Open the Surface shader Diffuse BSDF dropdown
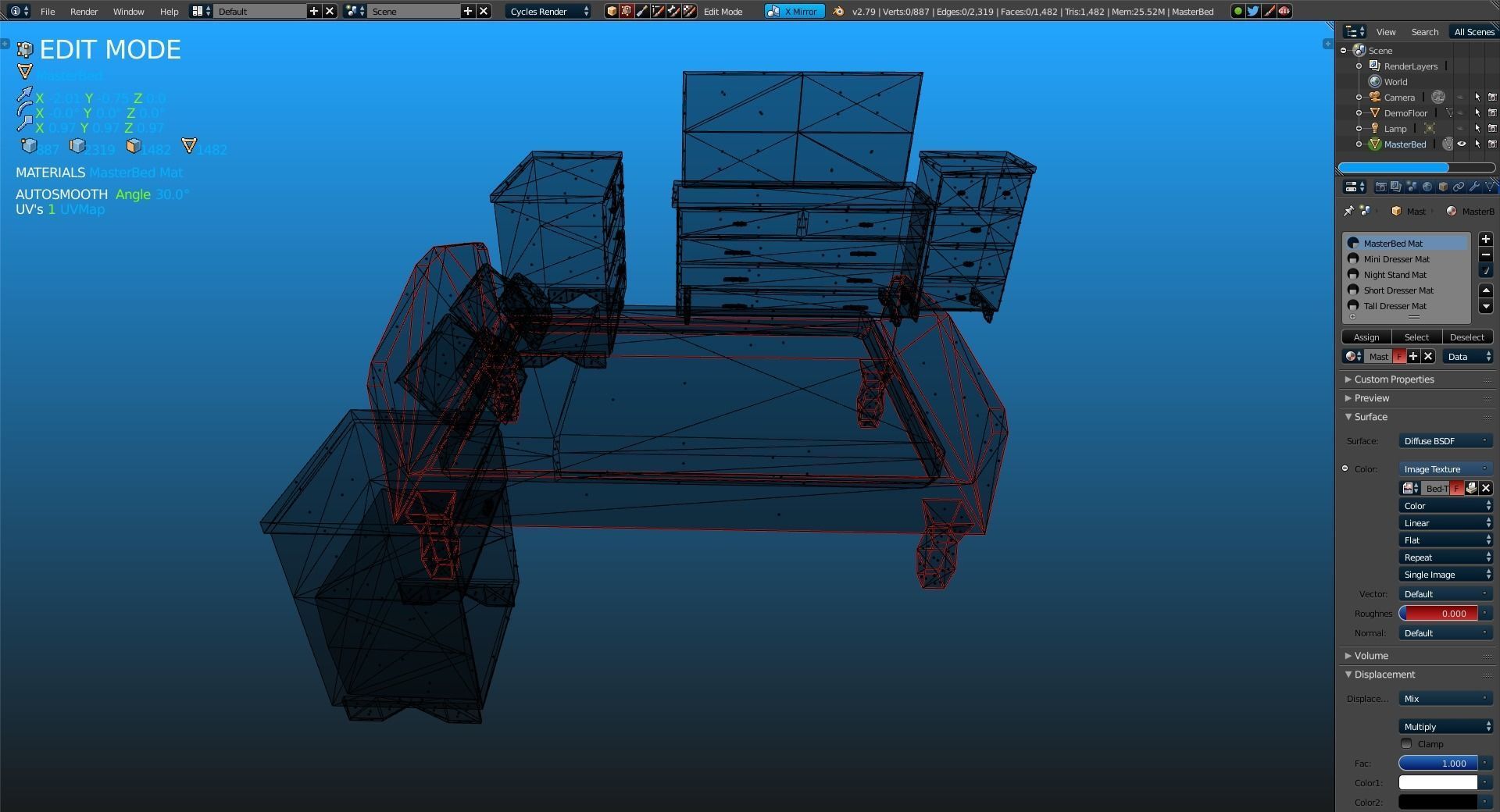1500x812 pixels. tap(1445, 441)
